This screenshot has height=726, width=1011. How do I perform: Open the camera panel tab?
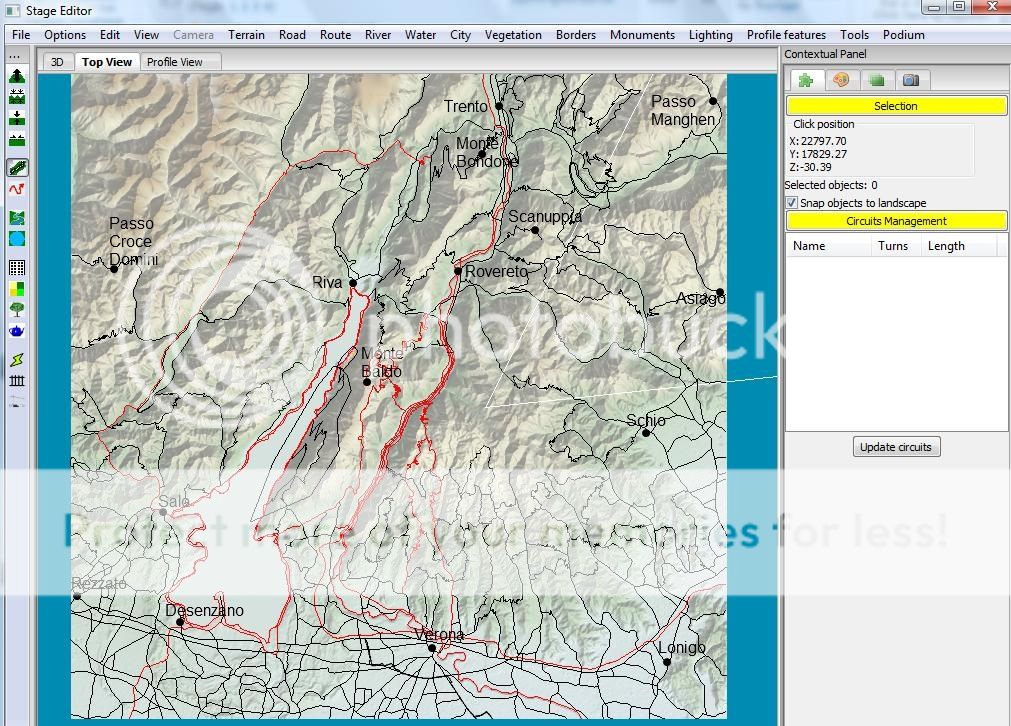coord(910,80)
